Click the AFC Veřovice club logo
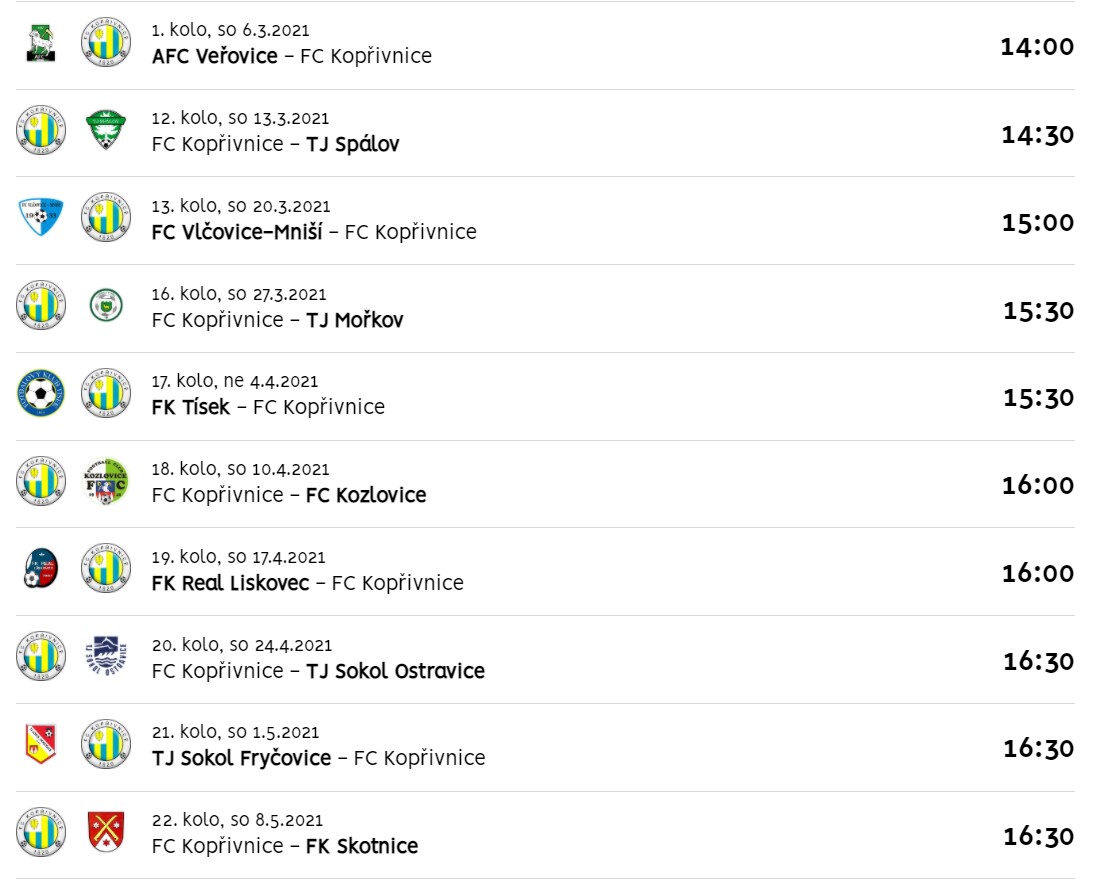The image size is (1108, 882). [x=41, y=43]
